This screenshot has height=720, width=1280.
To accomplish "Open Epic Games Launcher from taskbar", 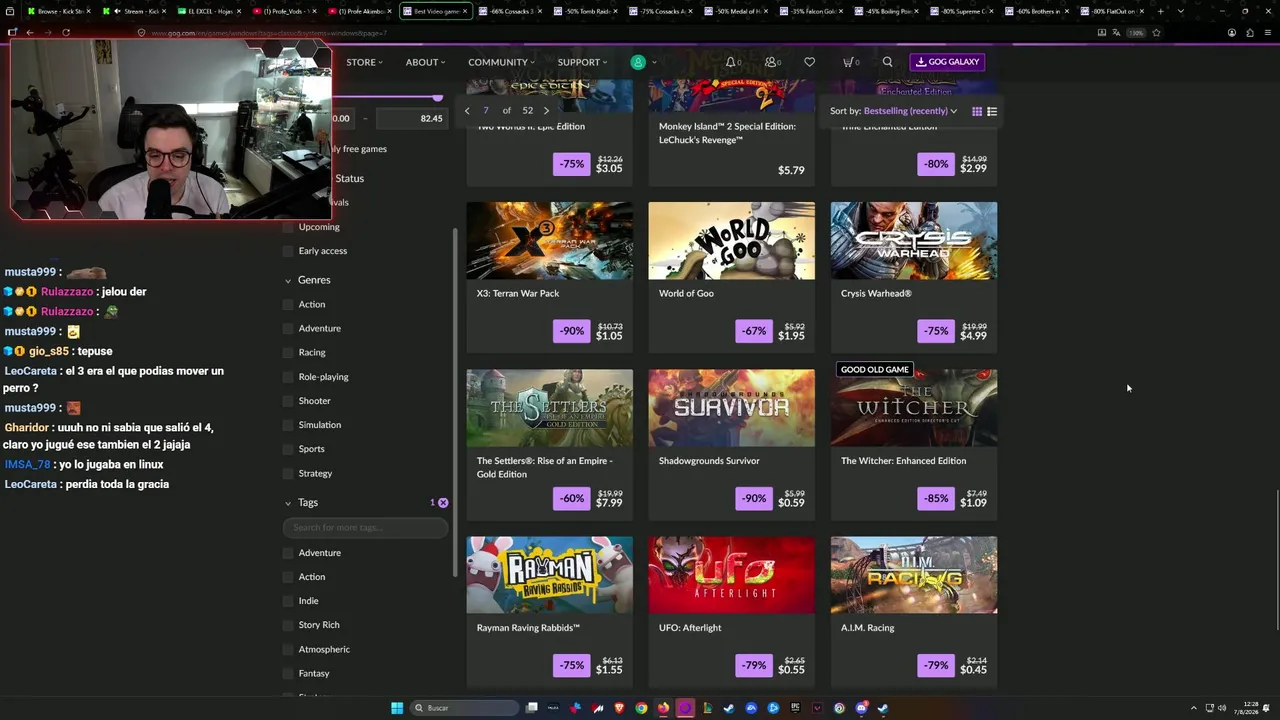I will point(795,708).
